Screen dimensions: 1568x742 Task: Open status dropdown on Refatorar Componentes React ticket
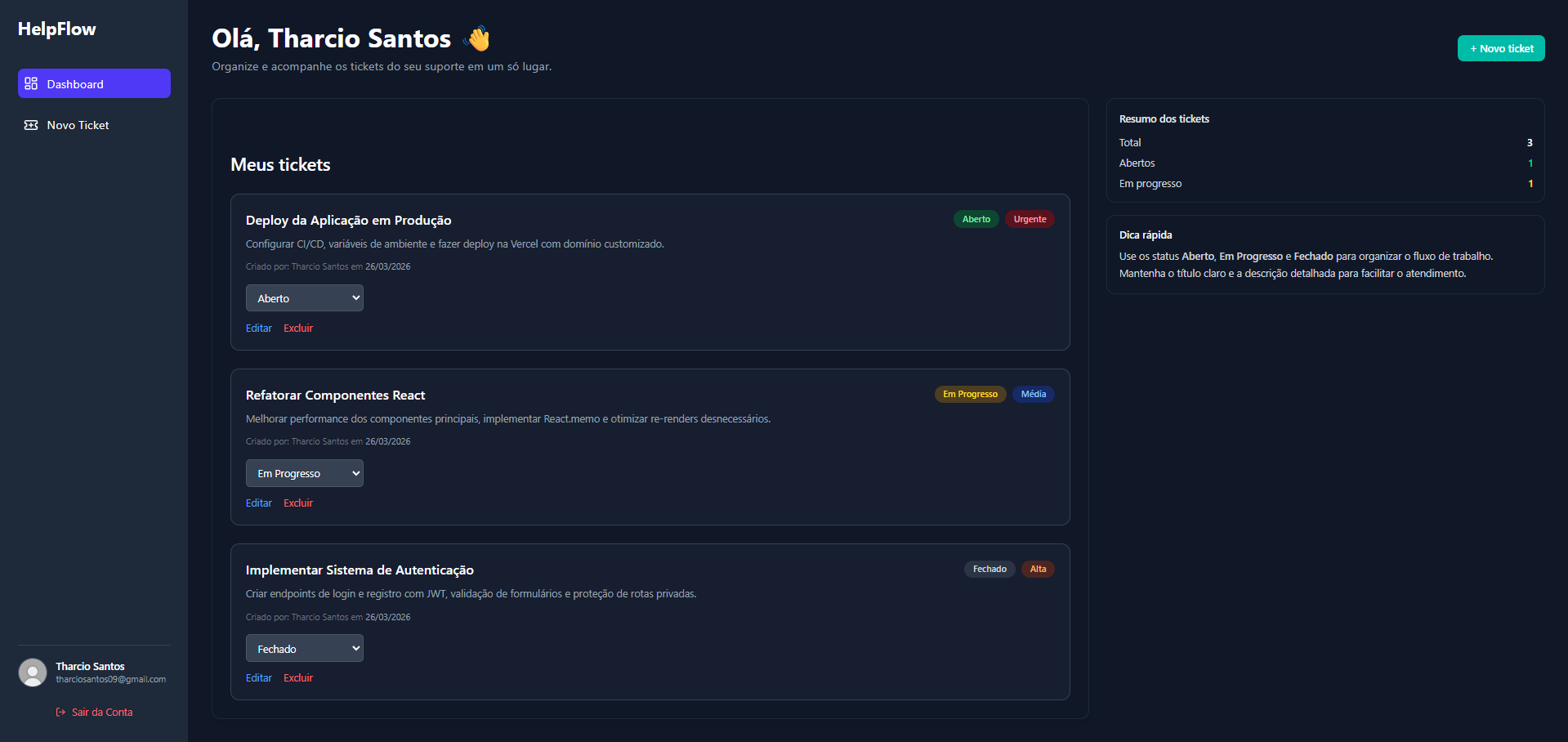pyautogui.click(x=305, y=473)
